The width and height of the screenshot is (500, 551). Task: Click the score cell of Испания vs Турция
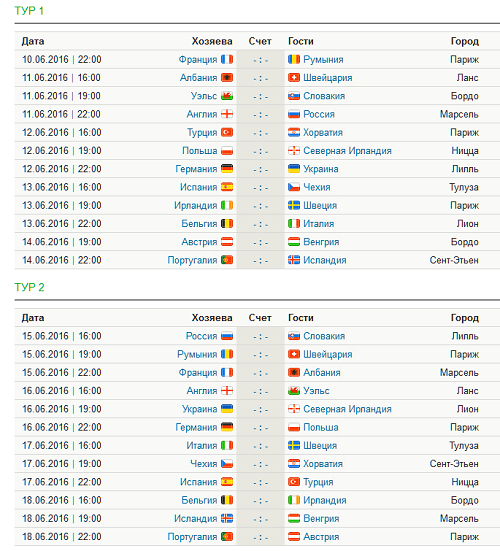(260, 482)
